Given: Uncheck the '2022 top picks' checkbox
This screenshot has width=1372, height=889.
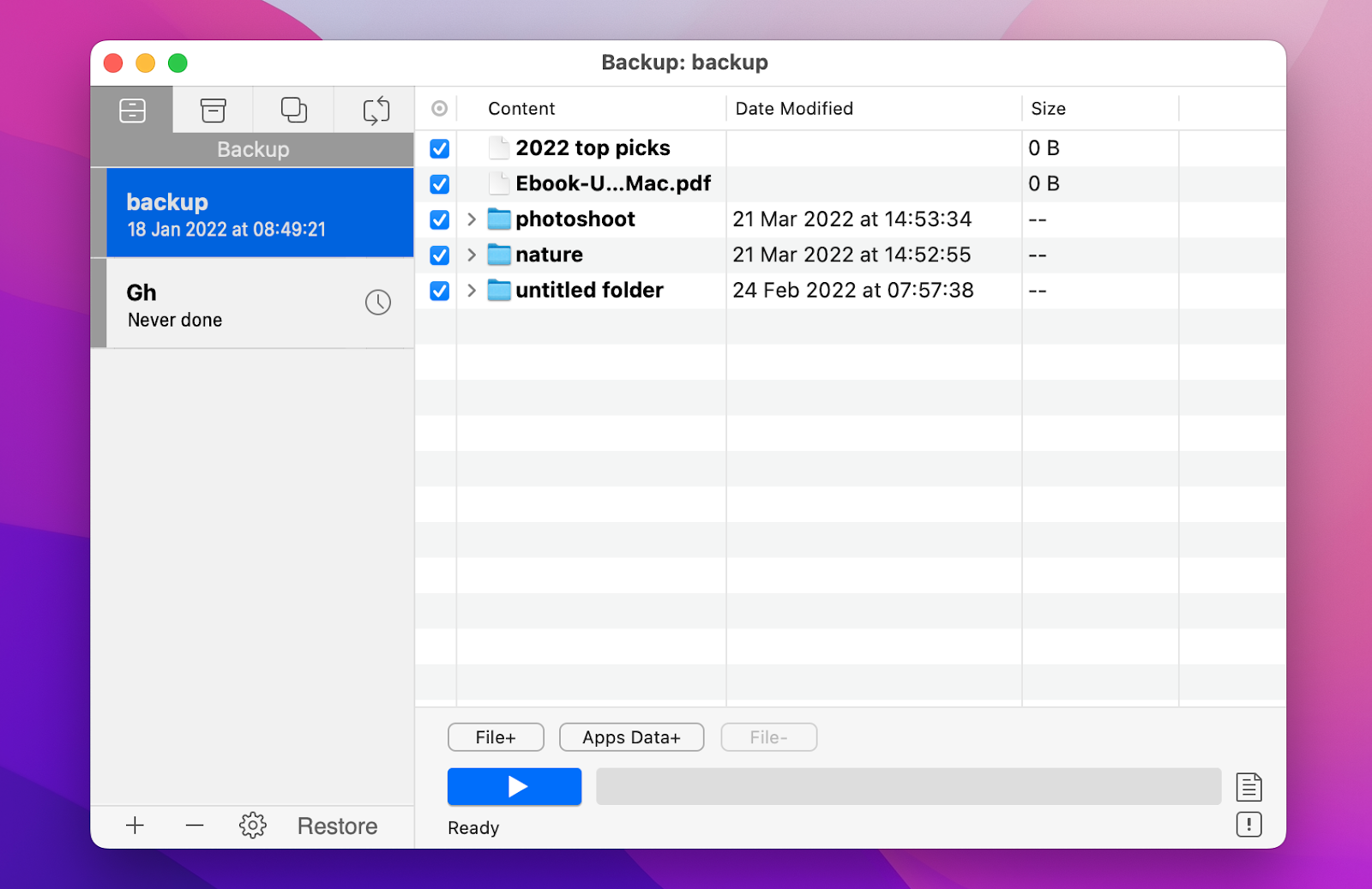Looking at the screenshot, I should tap(439, 148).
